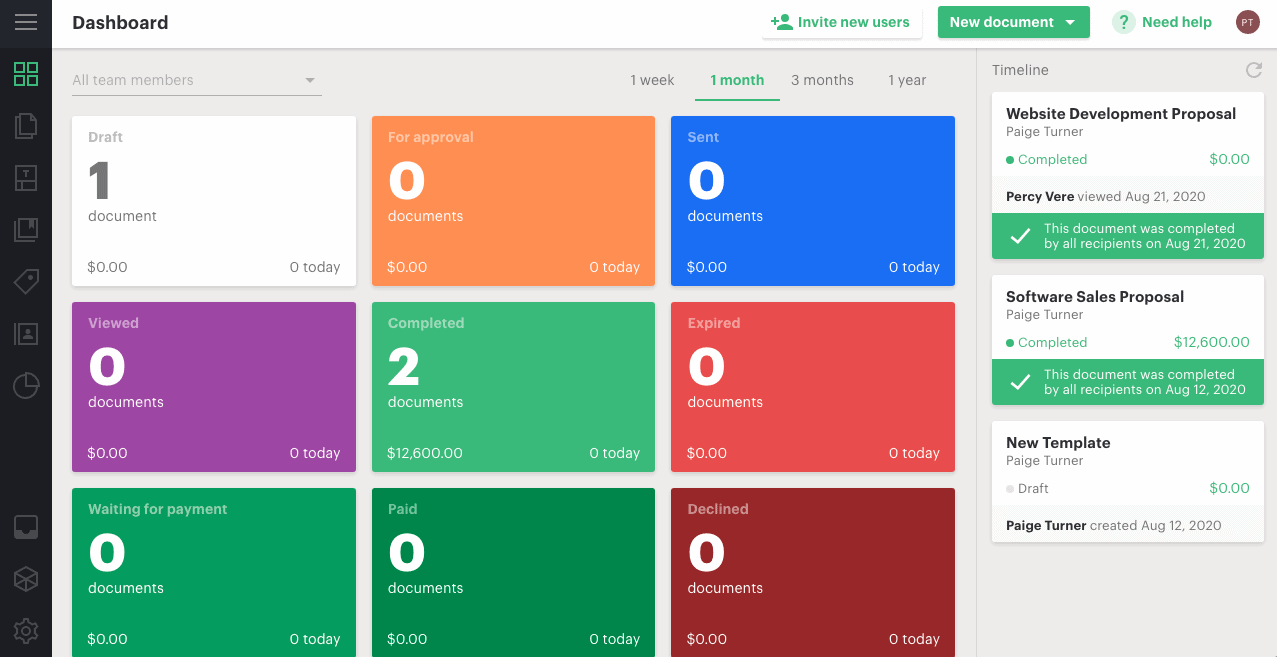Go to Templates via sidebar icon
The image size is (1277, 657).
click(26, 178)
